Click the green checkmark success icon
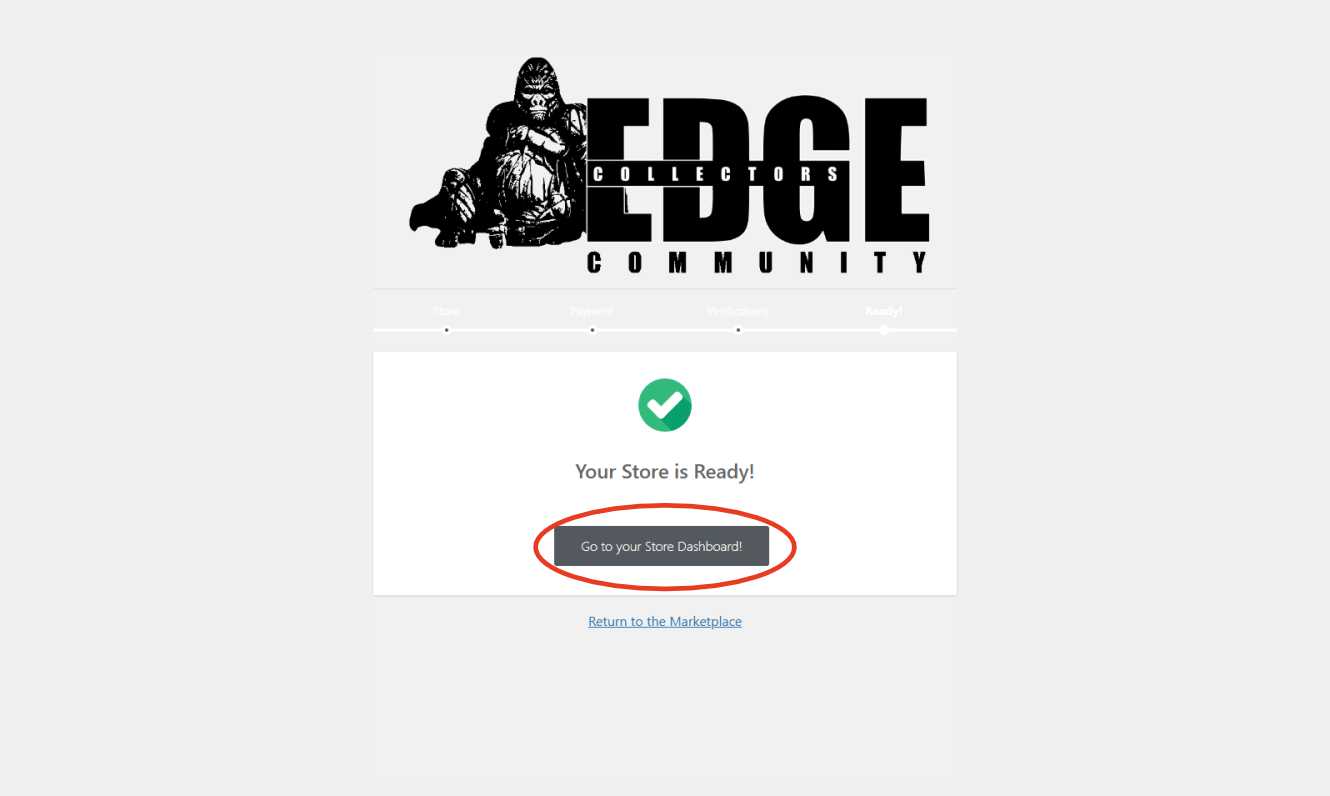1330x796 pixels. click(665, 405)
